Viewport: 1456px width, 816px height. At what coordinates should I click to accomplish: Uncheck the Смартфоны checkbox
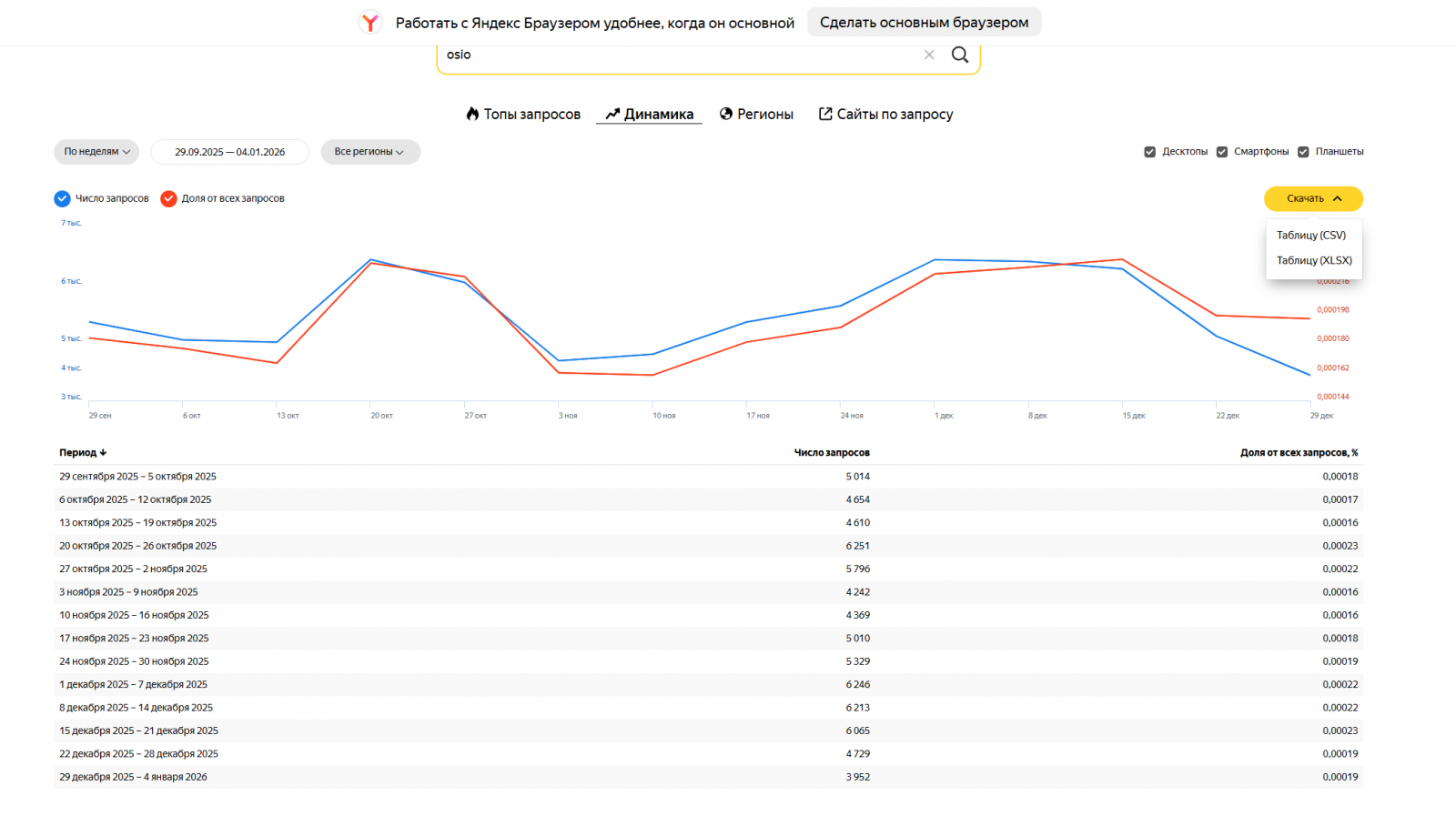pos(1222,152)
